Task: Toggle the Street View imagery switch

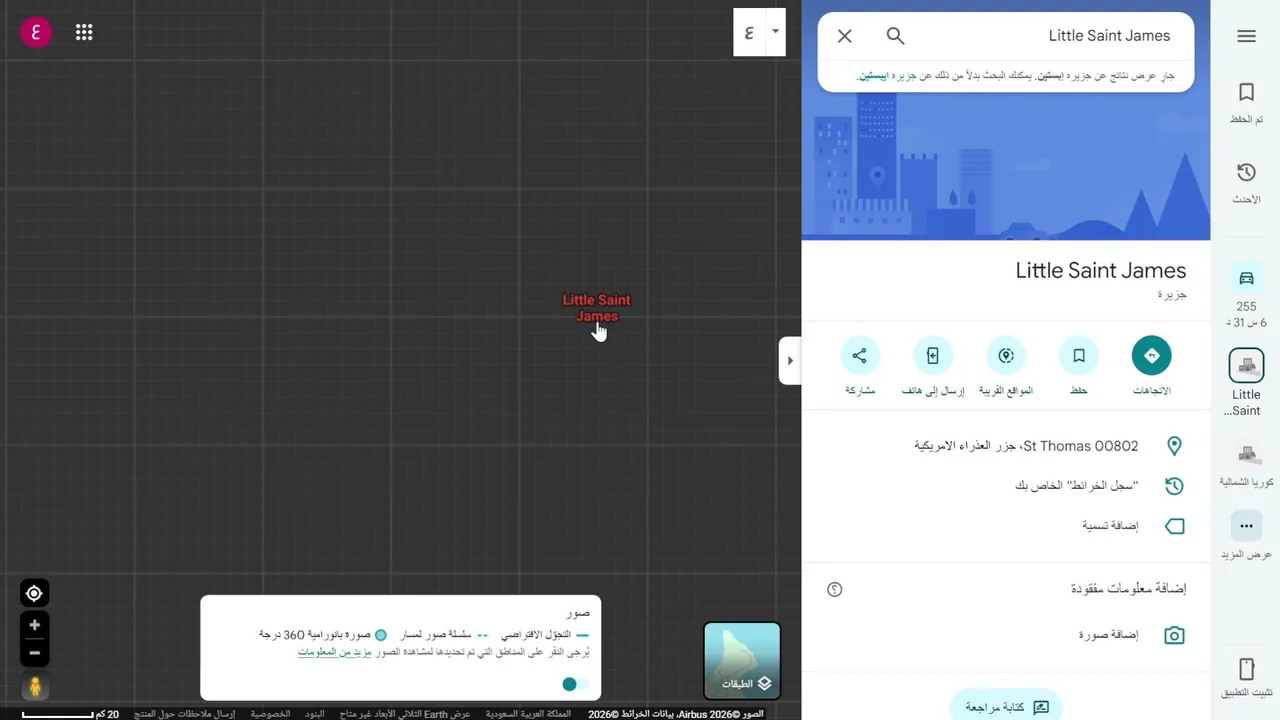Action: click(x=575, y=684)
